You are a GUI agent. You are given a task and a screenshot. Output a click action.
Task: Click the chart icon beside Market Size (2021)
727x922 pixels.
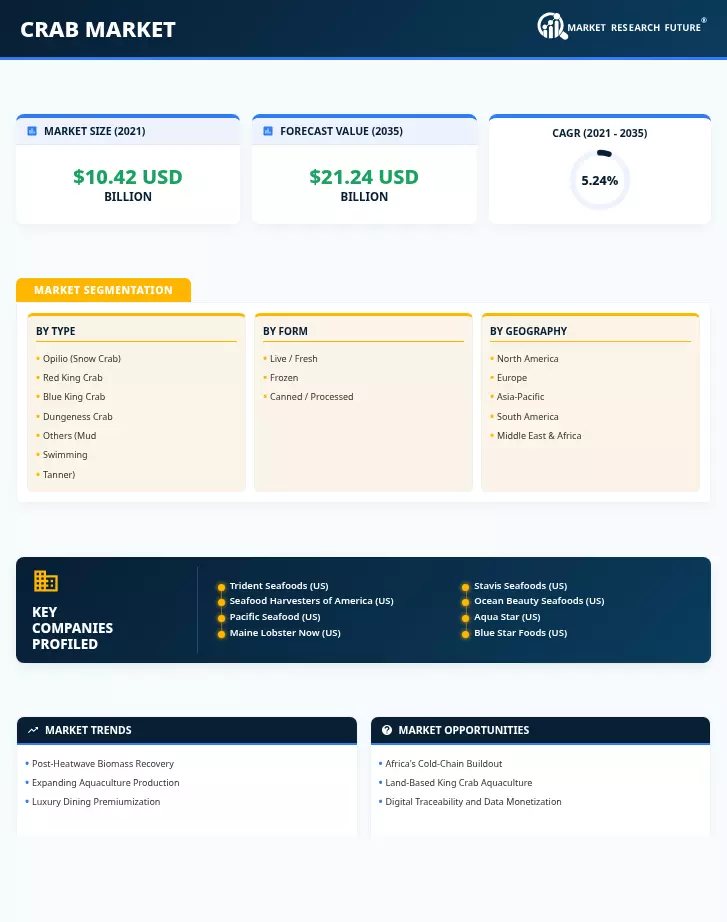coord(32,131)
